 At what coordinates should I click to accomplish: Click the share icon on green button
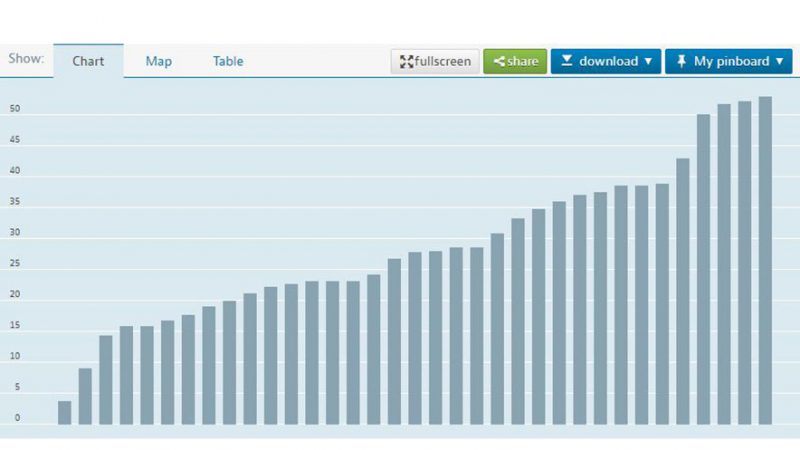point(499,62)
